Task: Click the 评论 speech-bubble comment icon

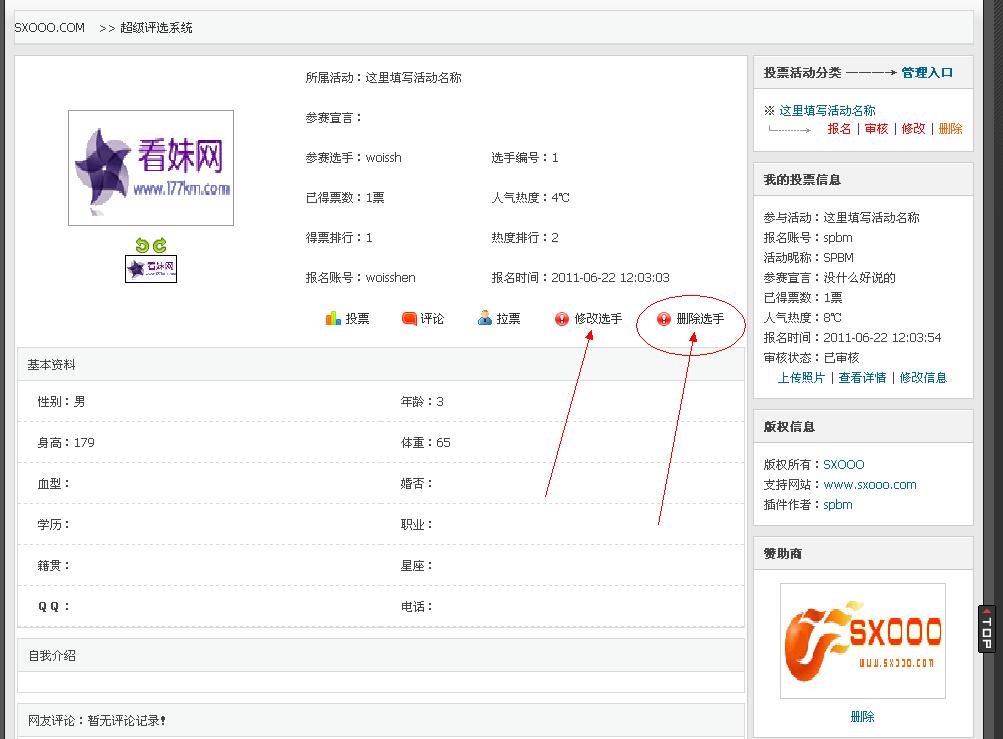Action: click(x=409, y=319)
